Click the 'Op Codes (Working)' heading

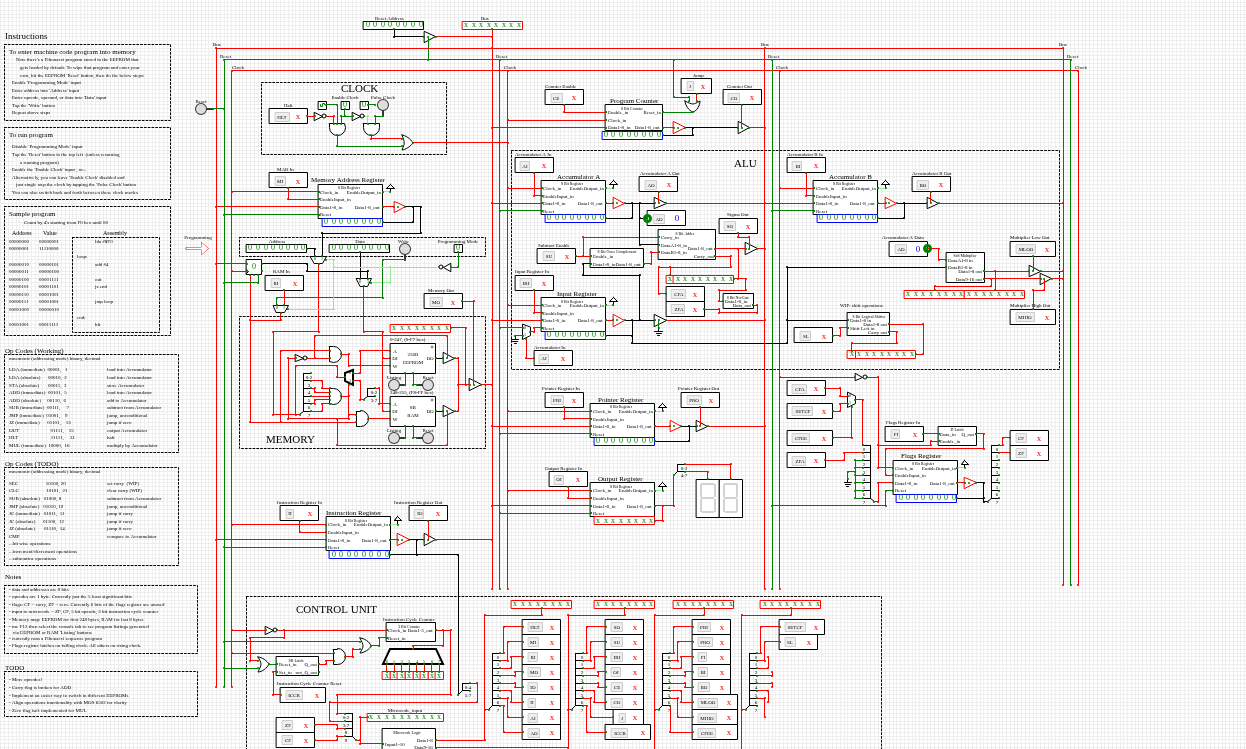(x=34, y=351)
